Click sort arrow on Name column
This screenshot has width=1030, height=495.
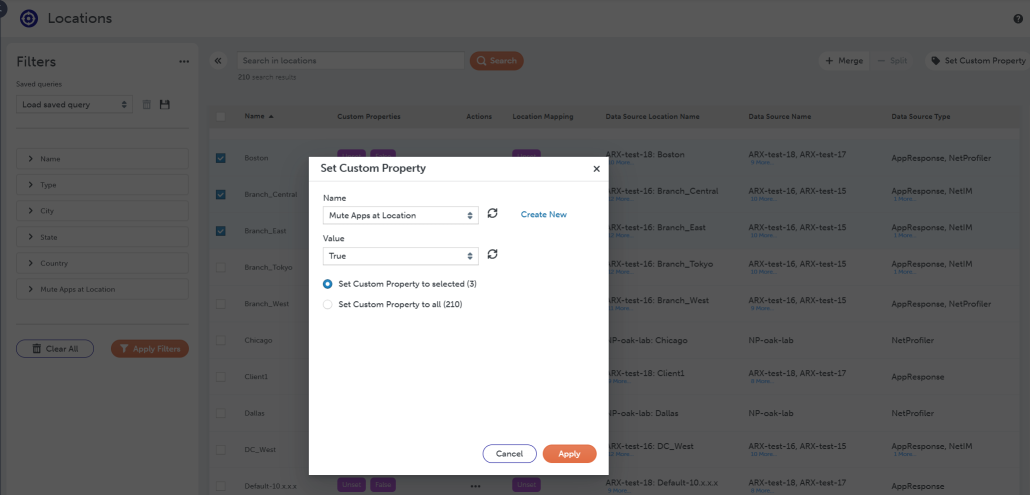coord(271,116)
